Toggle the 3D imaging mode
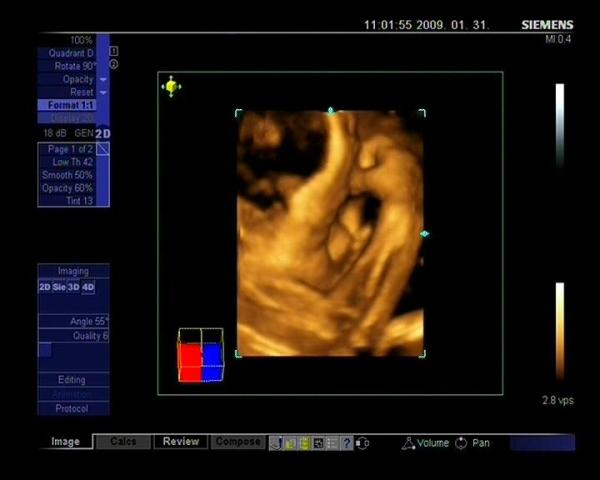Image resolution: width=600 pixels, height=480 pixels. pyautogui.click(x=73, y=287)
